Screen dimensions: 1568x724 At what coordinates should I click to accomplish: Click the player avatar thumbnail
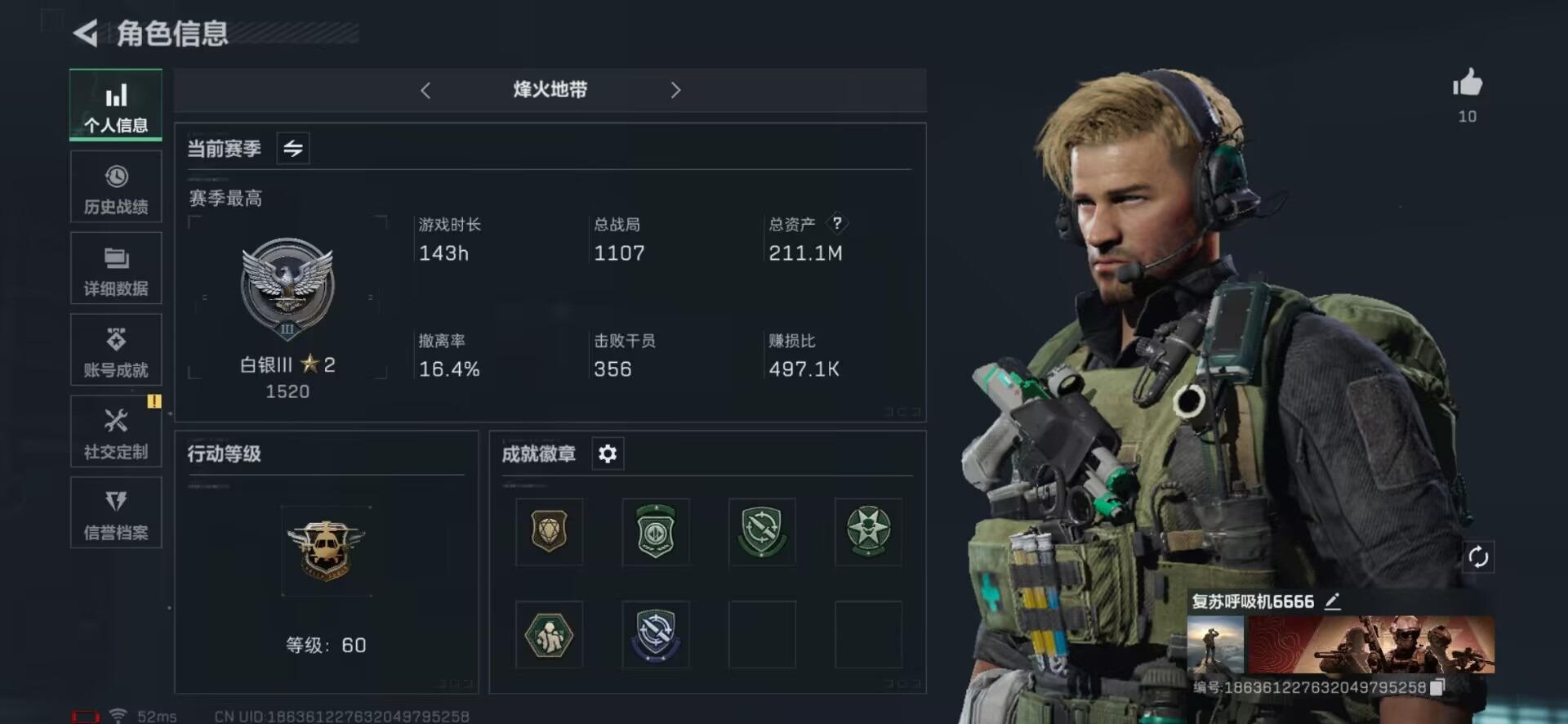(x=1215, y=645)
